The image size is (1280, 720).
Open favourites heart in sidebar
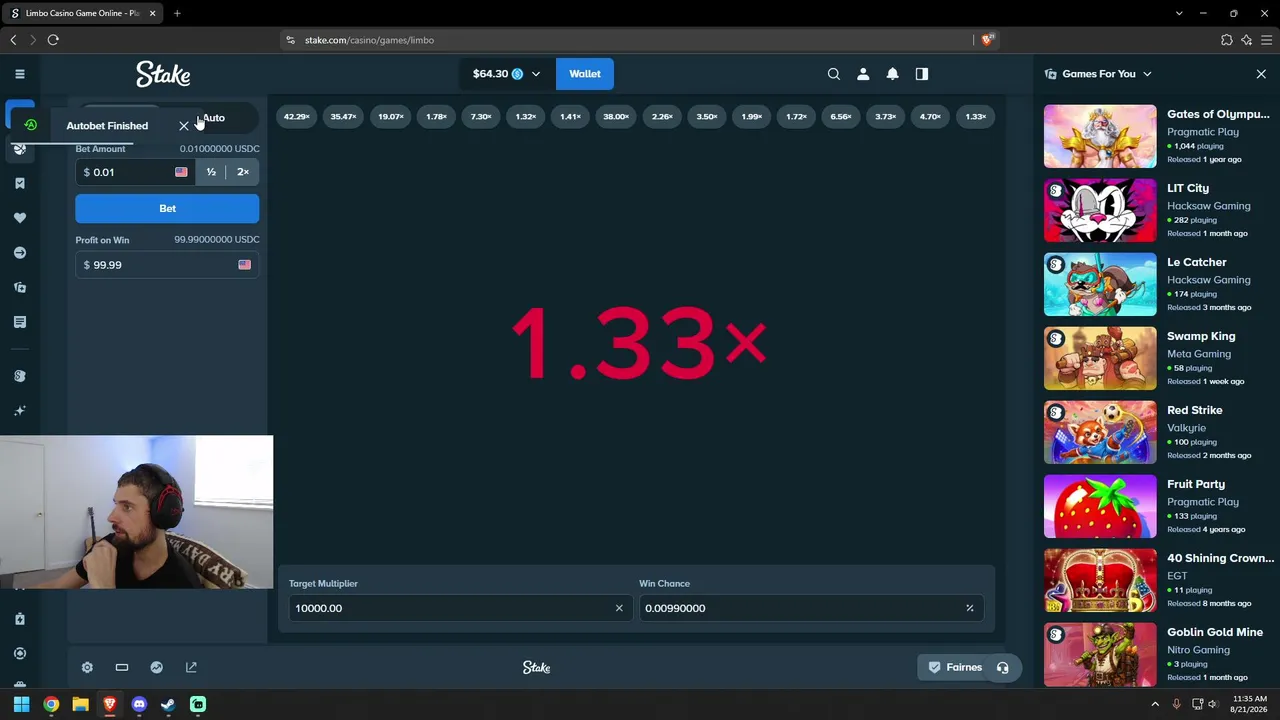(x=20, y=218)
